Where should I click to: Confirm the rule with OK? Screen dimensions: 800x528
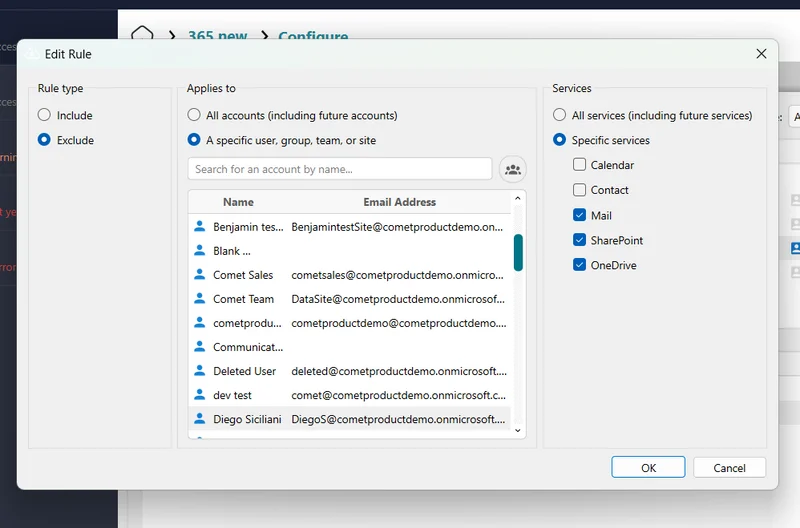pos(648,468)
